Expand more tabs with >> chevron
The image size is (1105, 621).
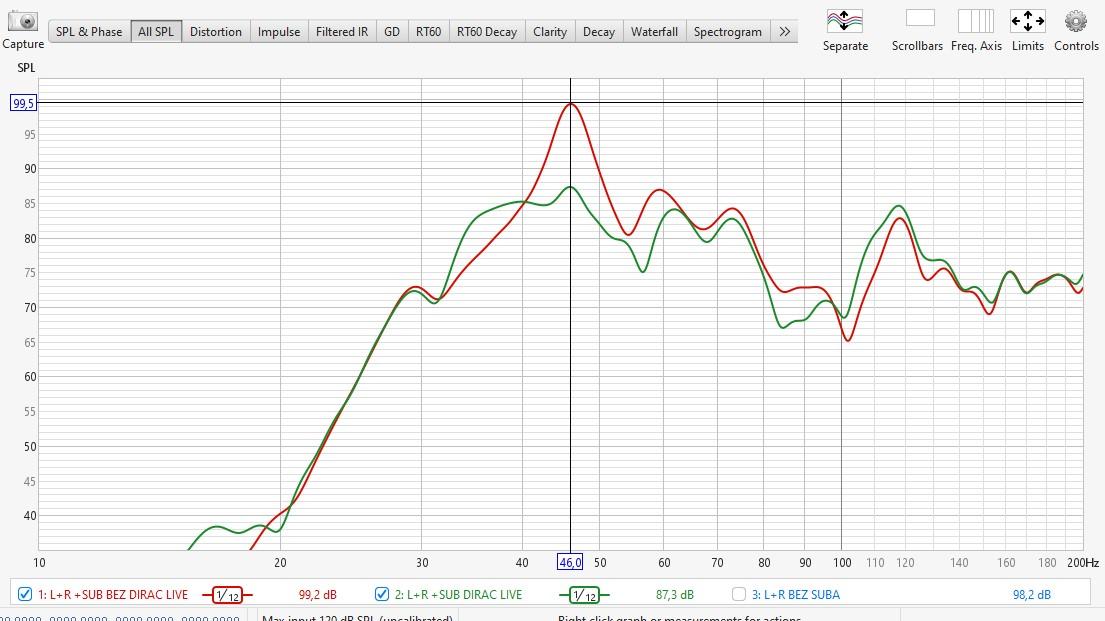point(785,31)
